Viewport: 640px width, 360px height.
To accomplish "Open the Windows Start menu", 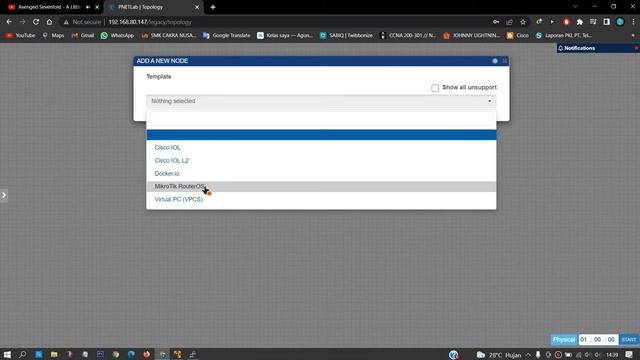I will [x=7, y=354].
